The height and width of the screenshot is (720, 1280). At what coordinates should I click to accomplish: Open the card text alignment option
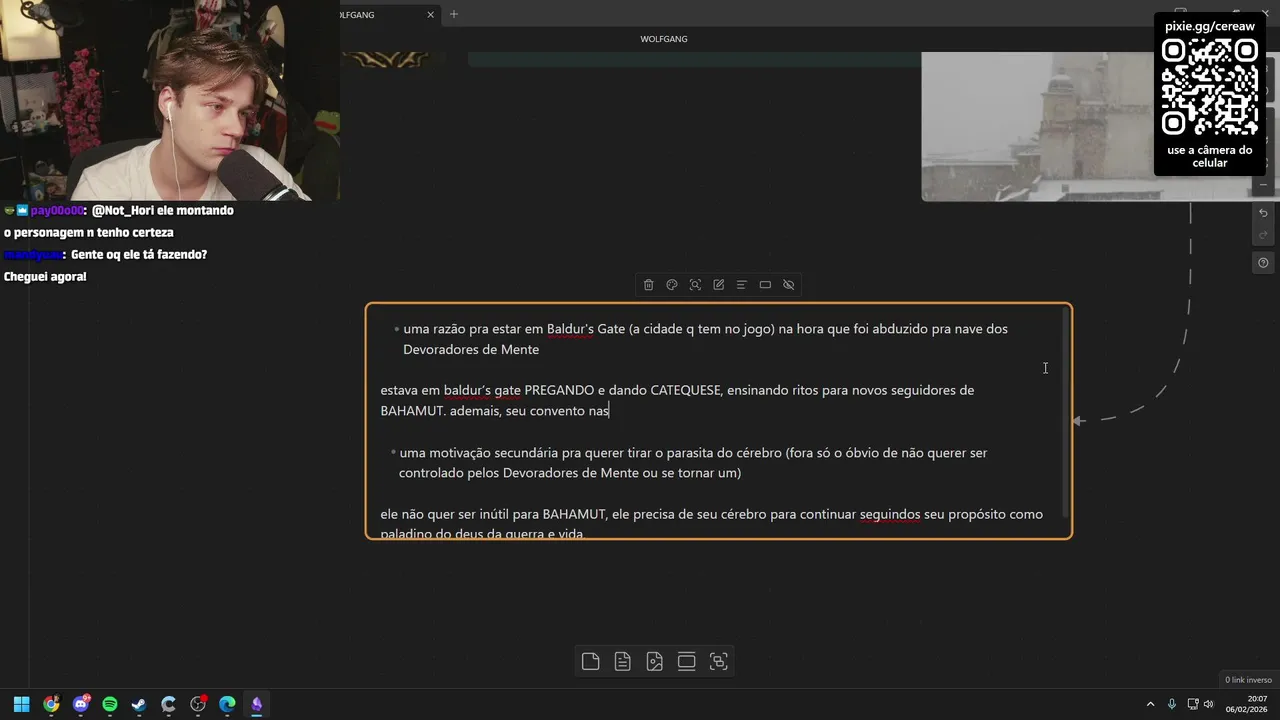click(x=742, y=285)
